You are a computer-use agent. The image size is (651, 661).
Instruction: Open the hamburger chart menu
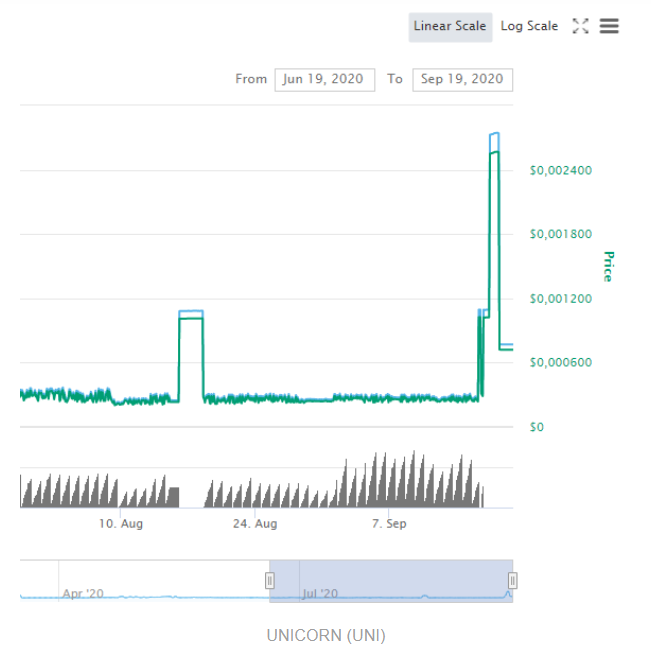click(609, 26)
